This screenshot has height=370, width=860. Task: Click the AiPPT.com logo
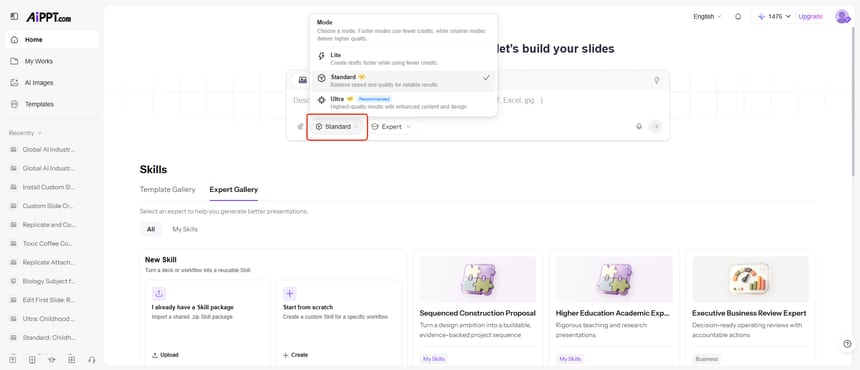(x=48, y=18)
